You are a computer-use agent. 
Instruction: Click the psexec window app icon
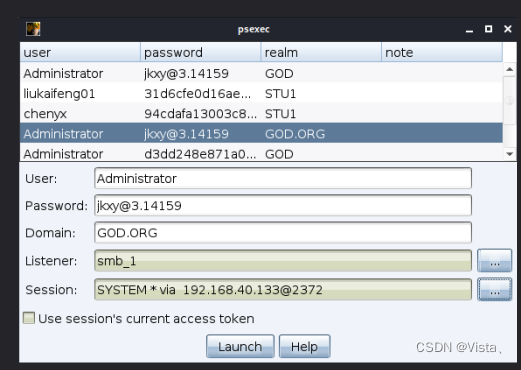coord(33,29)
